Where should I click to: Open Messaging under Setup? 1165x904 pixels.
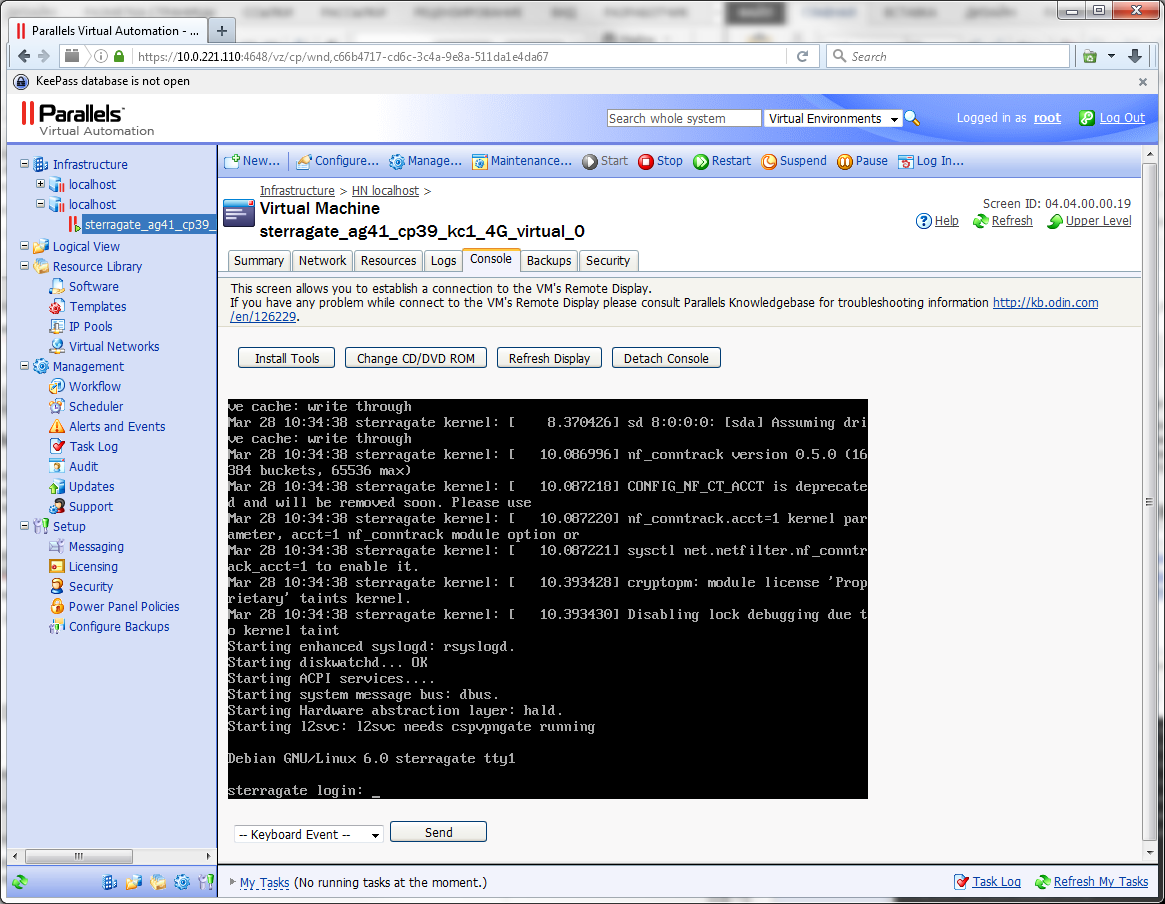coord(96,547)
